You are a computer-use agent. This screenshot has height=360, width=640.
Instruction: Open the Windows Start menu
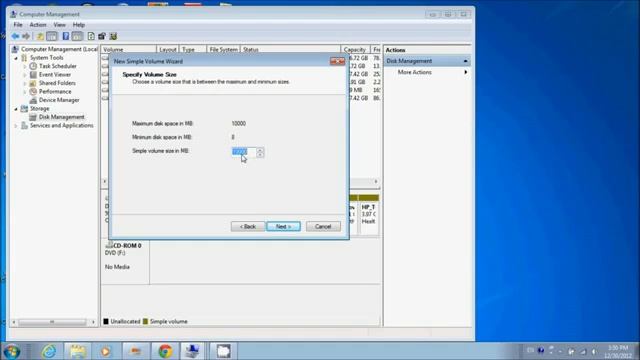coord(12,351)
